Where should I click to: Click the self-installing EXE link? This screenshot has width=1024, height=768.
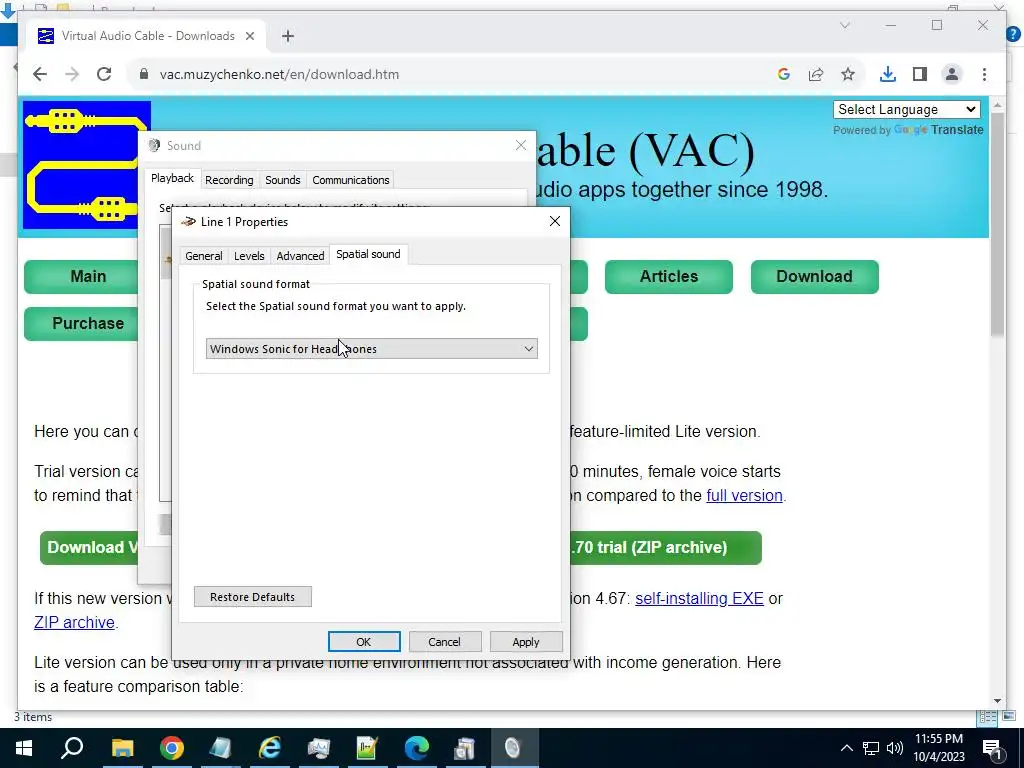(699, 598)
